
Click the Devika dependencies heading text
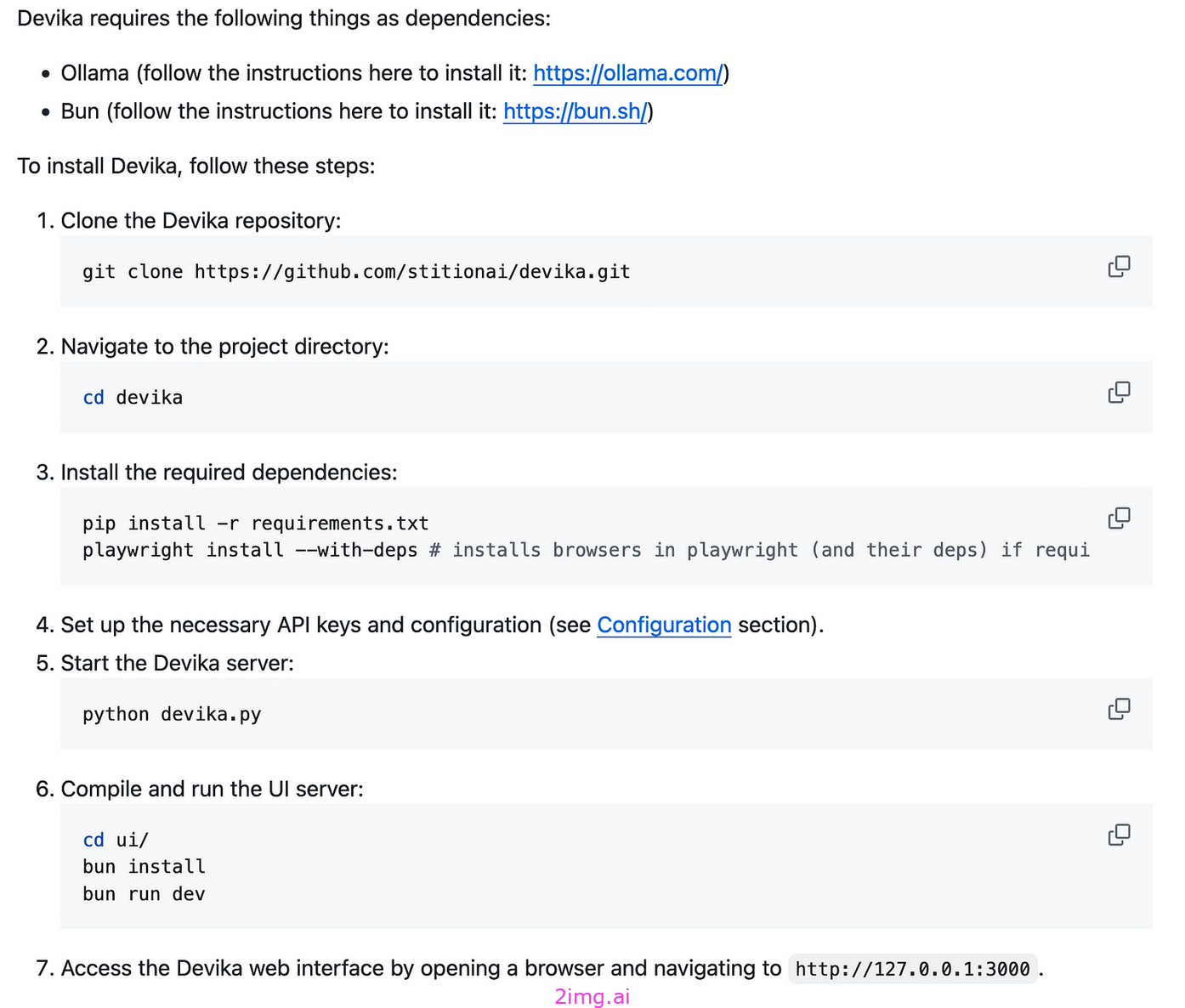284,18
